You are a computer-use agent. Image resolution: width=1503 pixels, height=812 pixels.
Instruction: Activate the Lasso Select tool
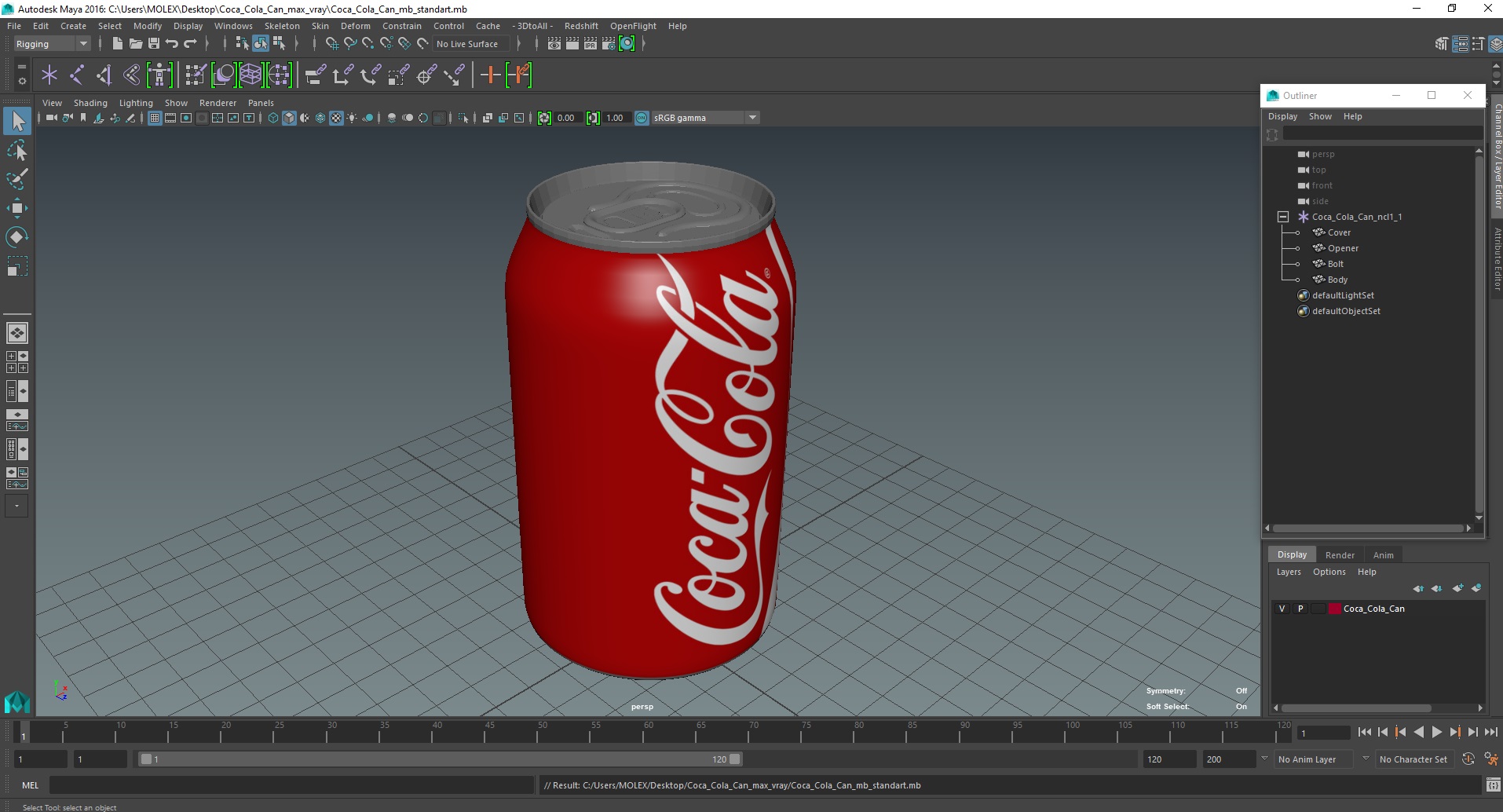pos(17,150)
